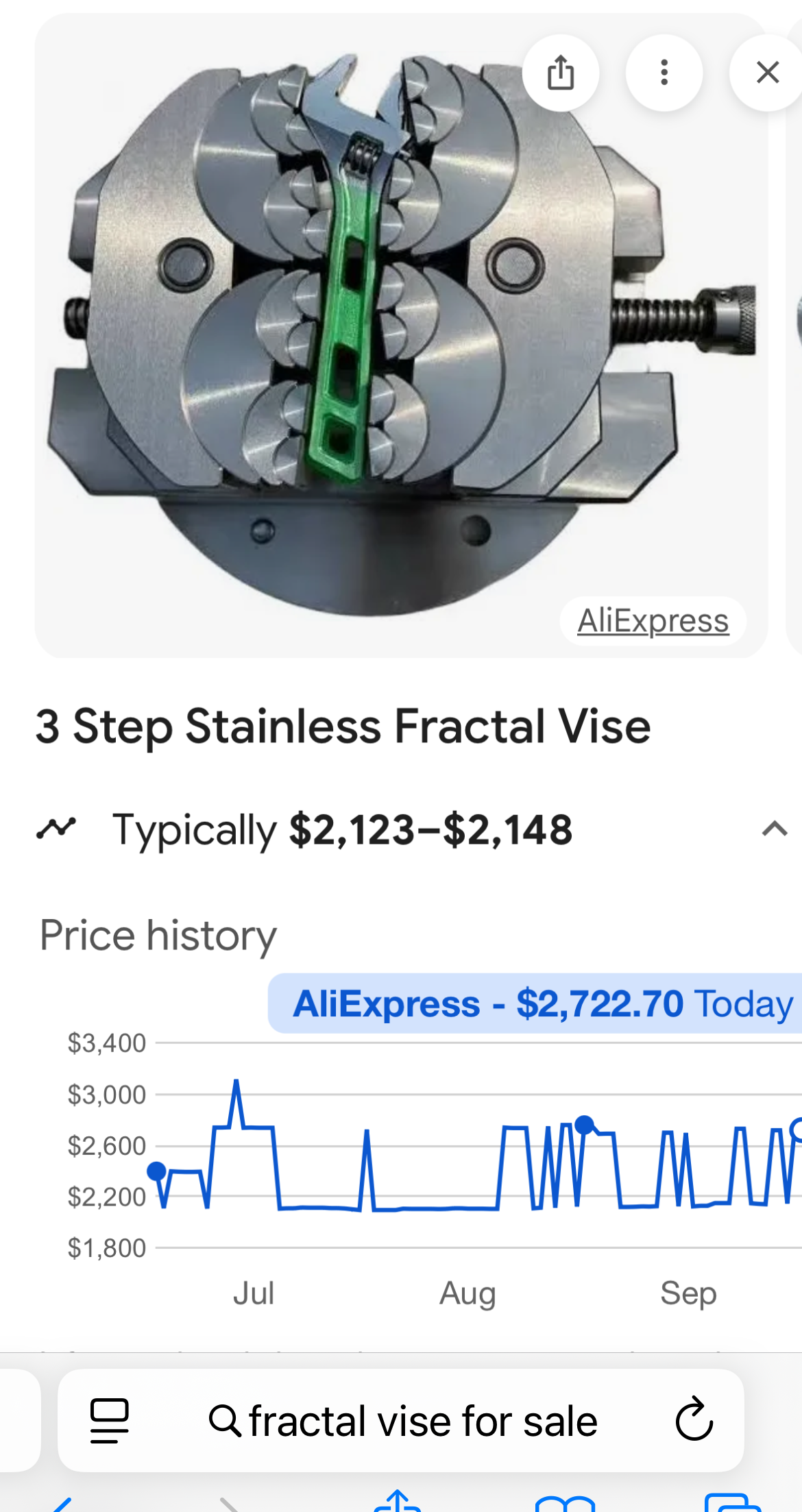Click the 3 Step Stainless Fractal Vise title

tap(343, 727)
